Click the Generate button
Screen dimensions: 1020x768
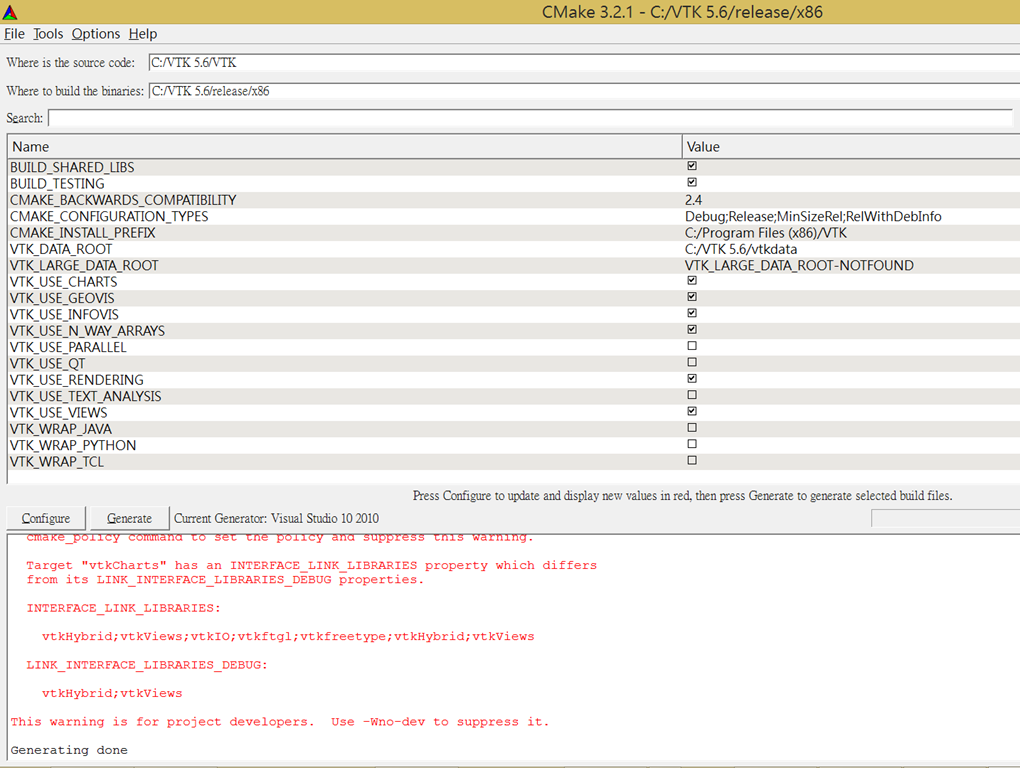pos(129,518)
